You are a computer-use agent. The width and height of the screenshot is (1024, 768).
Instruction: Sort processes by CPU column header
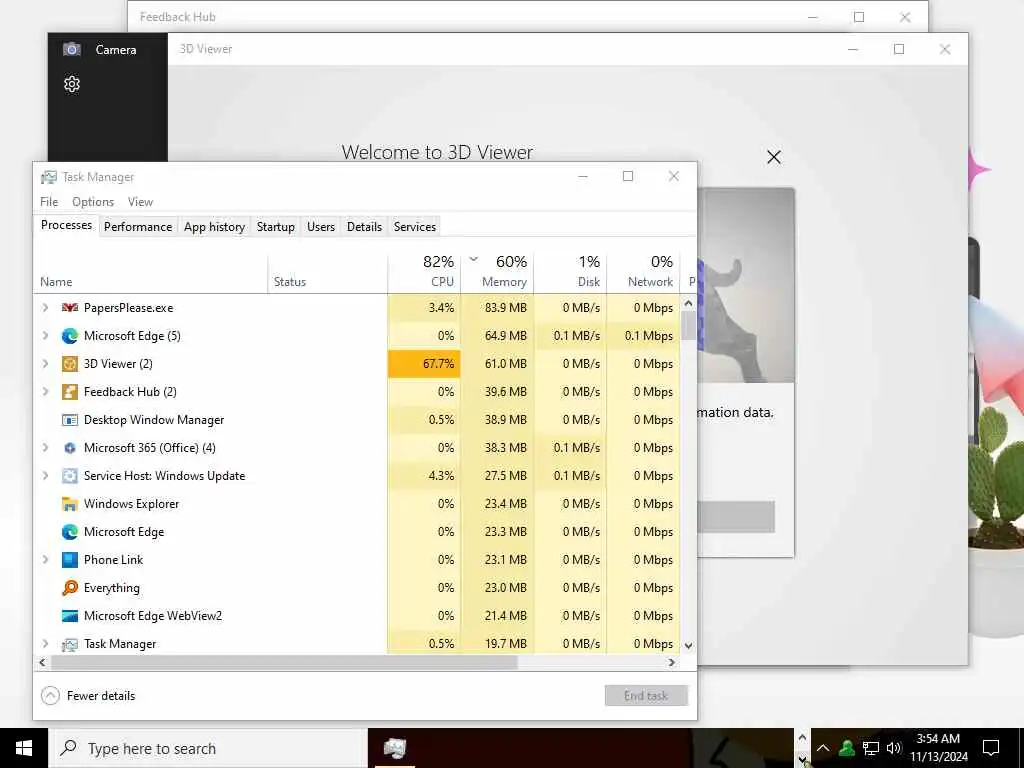tap(424, 272)
